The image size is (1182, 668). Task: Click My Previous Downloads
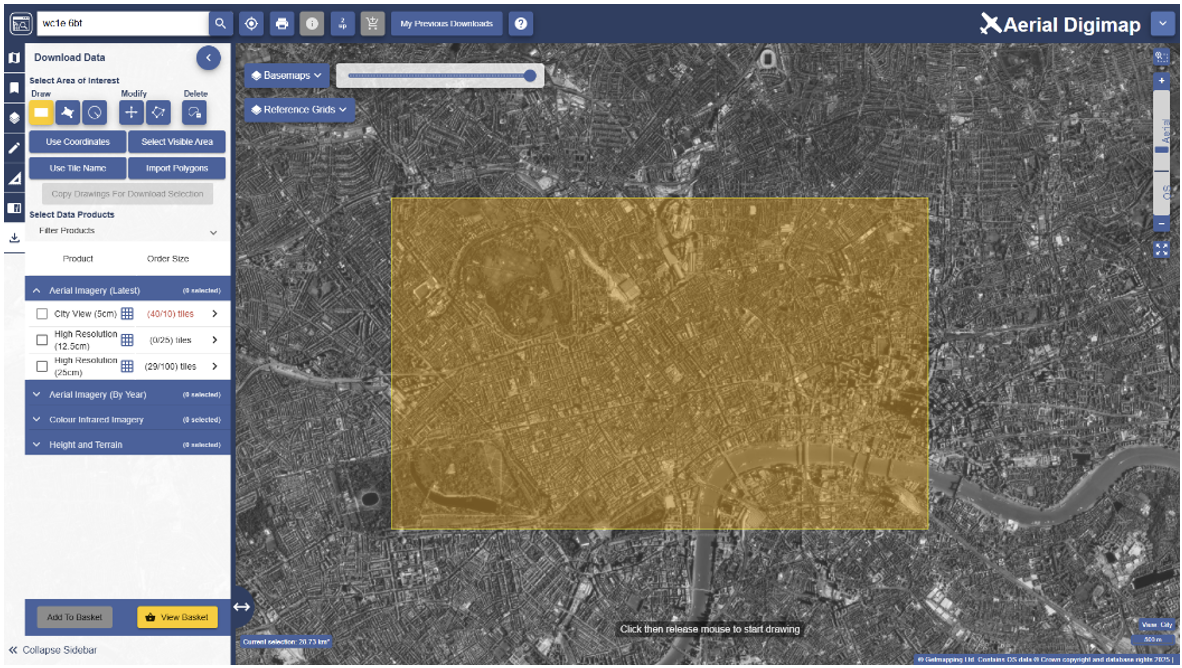coord(446,23)
